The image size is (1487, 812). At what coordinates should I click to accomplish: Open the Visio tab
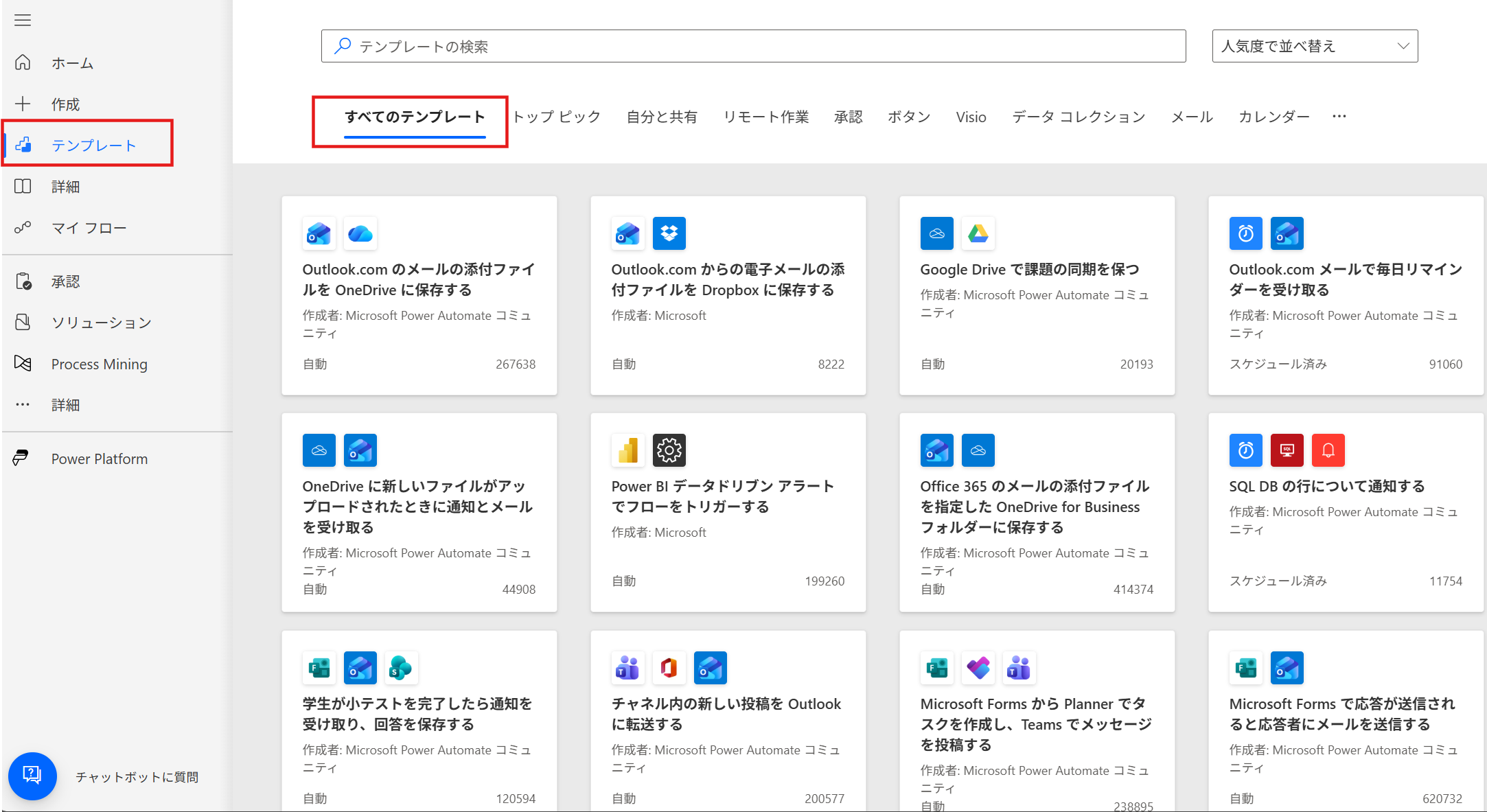coord(971,117)
